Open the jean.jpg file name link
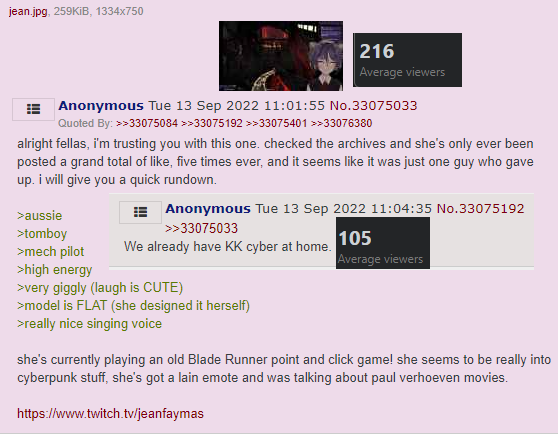The height and width of the screenshot is (434, 558). tap(28, 11)
